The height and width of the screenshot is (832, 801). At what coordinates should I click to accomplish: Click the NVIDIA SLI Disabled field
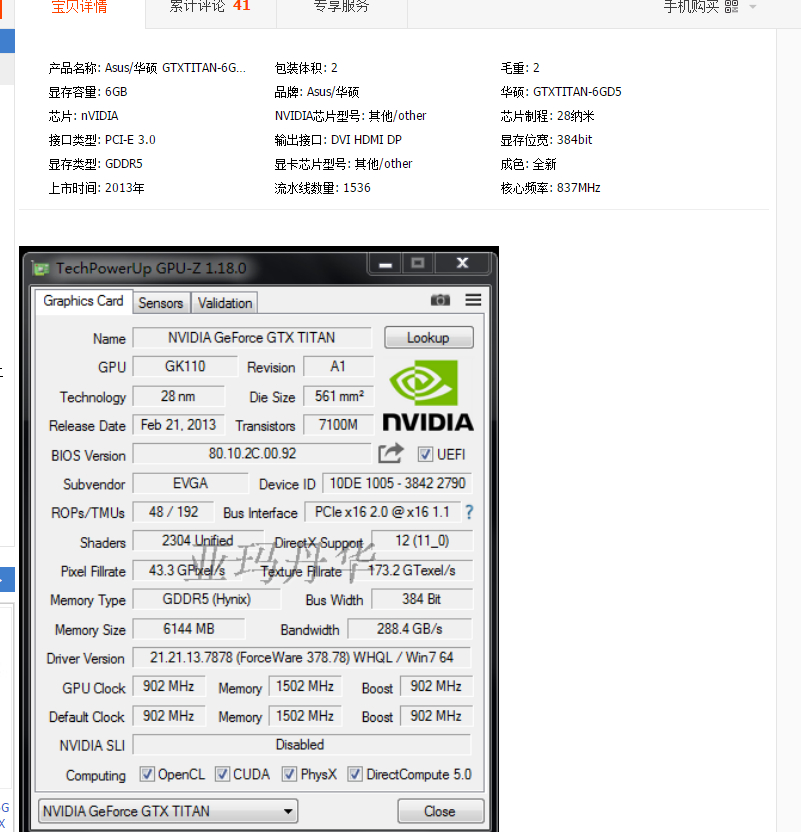tap(301, 744)
